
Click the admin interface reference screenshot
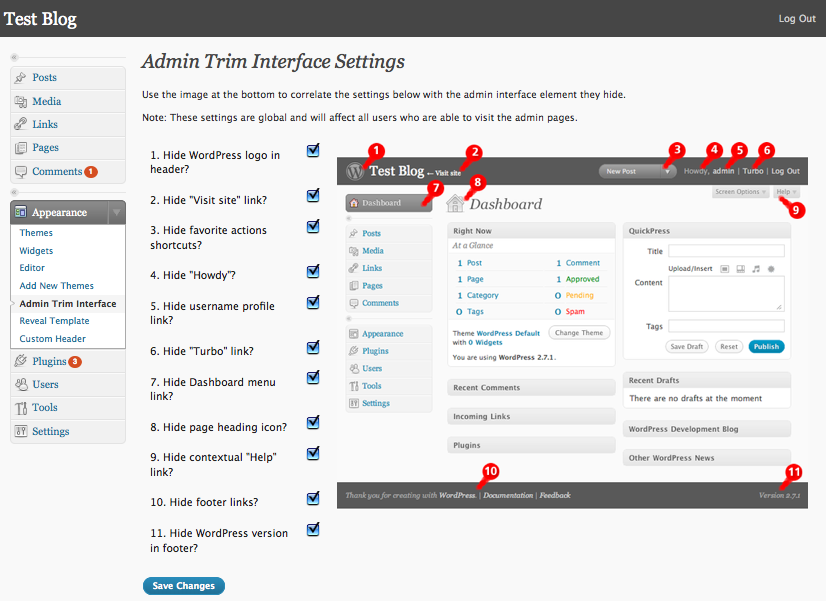572,326
